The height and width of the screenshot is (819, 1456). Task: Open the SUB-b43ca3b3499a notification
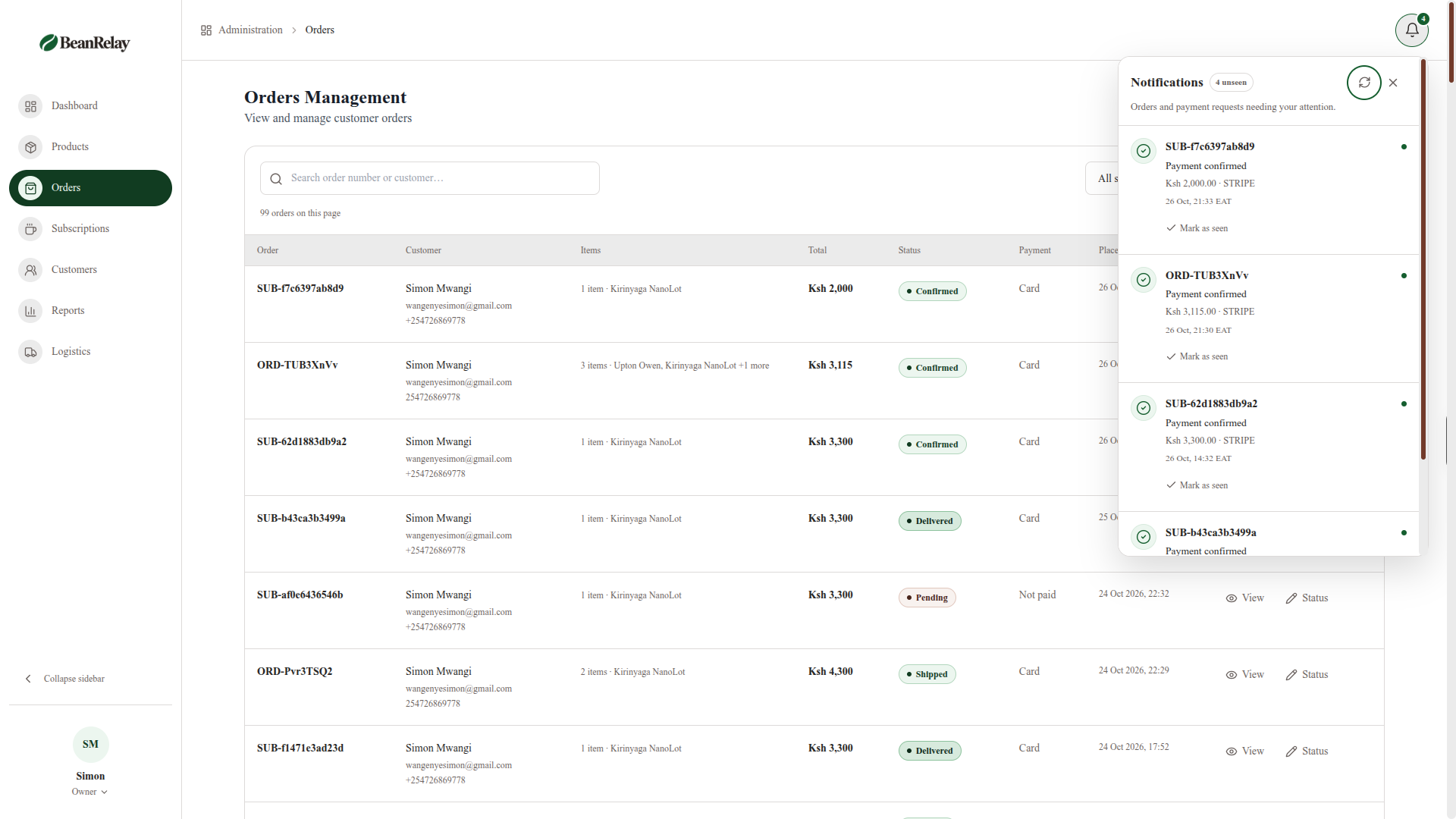point(1269,535)
